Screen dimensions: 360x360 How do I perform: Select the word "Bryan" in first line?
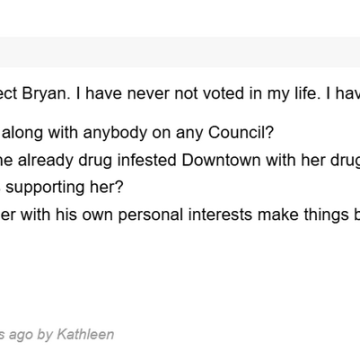(x=44, y=94)
